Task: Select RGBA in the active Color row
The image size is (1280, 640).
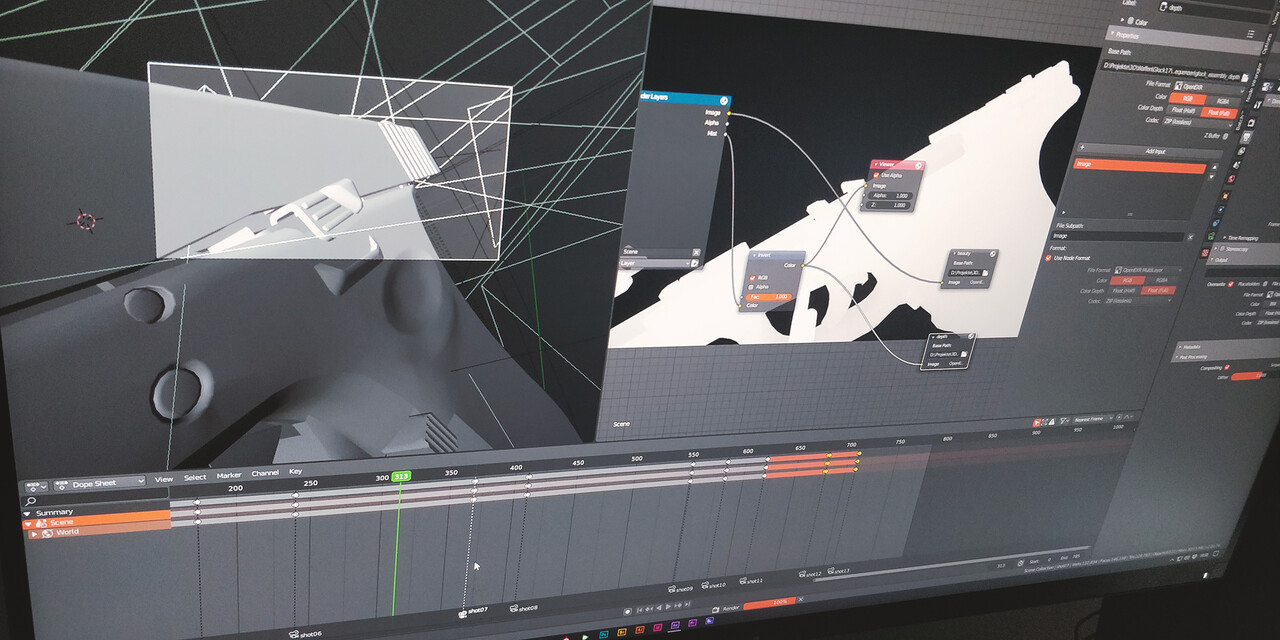Action: point(1222,101)
